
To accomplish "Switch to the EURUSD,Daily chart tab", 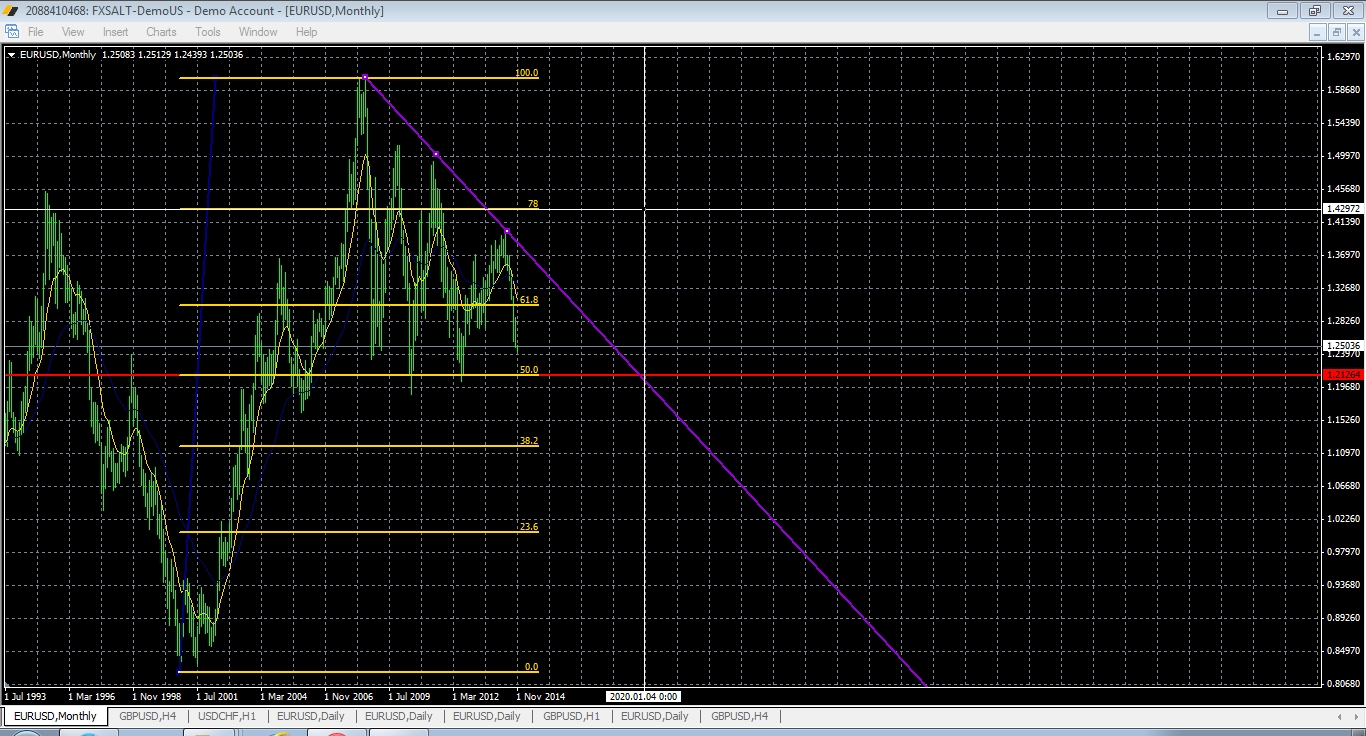I will point(310,716).
